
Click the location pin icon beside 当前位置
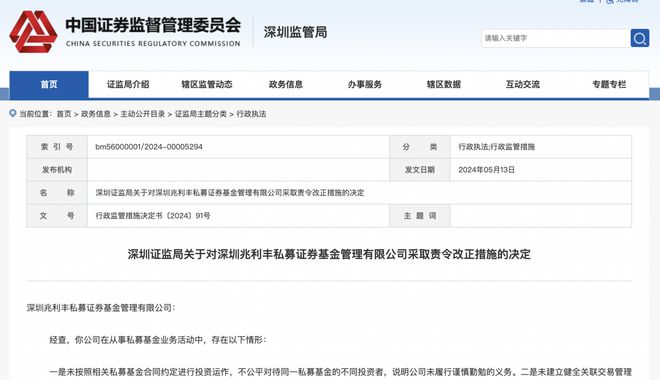(13, 113)
